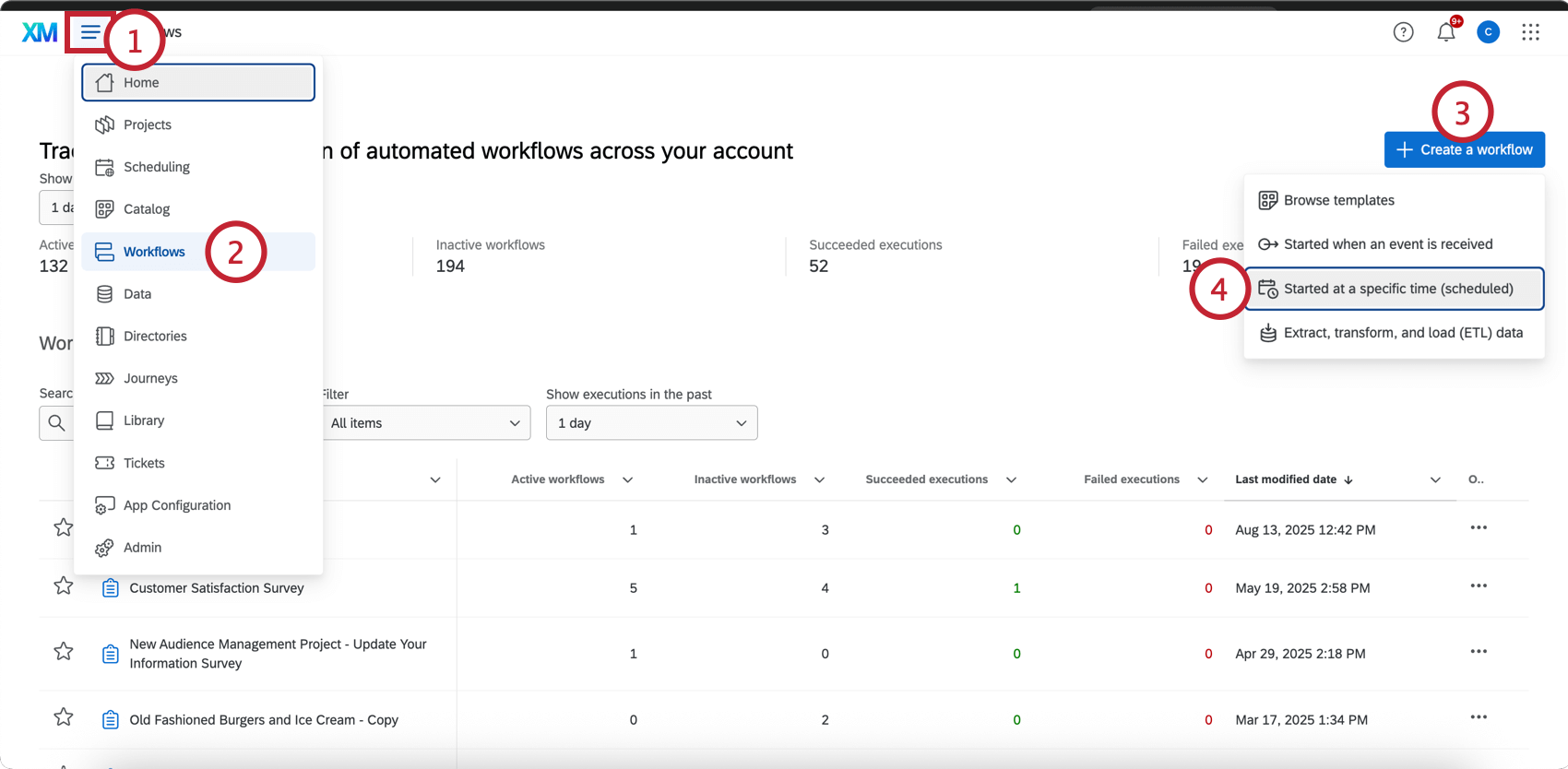
Task: Open the notifications bell icon
Action: click(1445, 32)
